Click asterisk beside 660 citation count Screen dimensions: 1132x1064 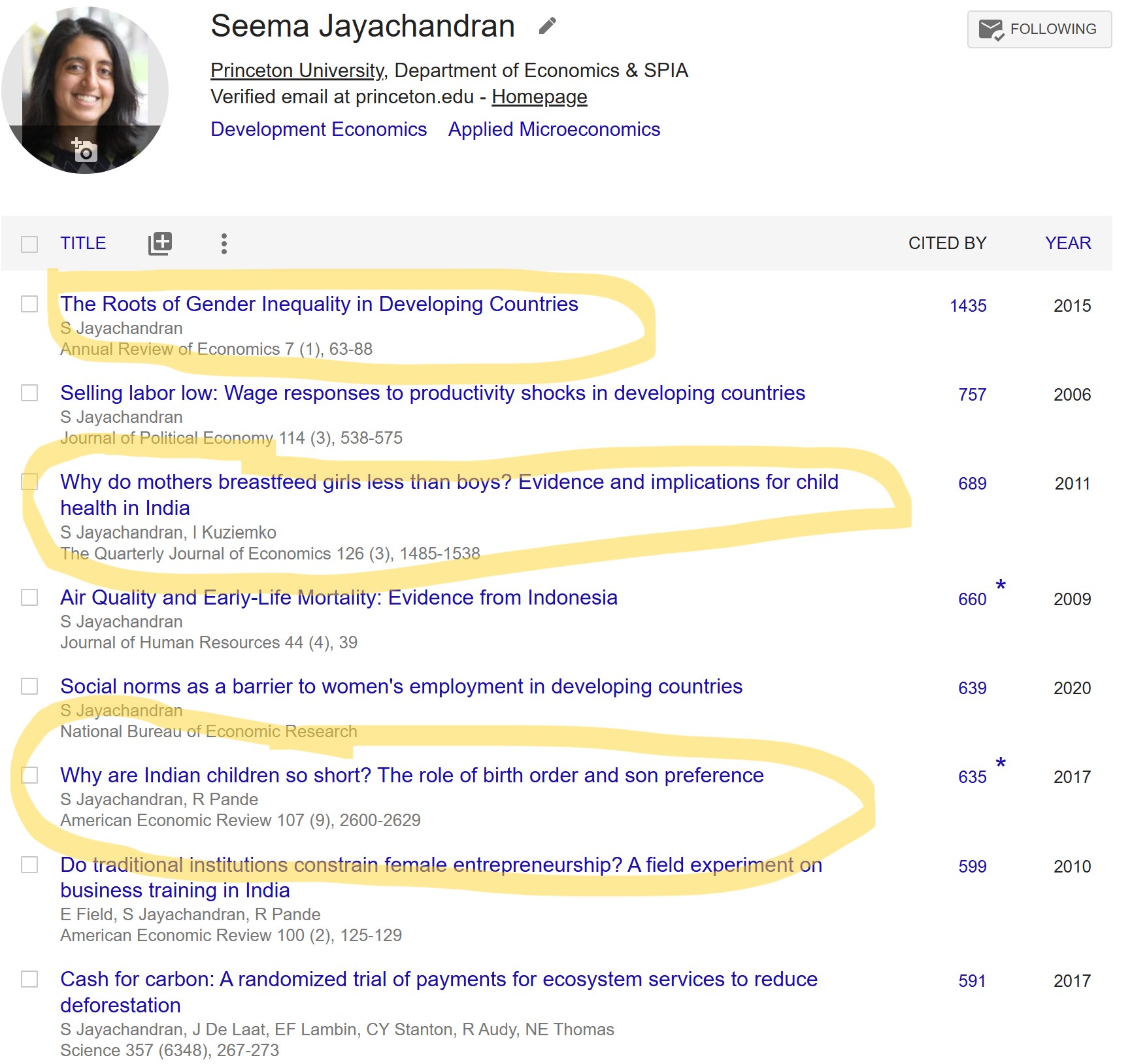(1001, 586)
